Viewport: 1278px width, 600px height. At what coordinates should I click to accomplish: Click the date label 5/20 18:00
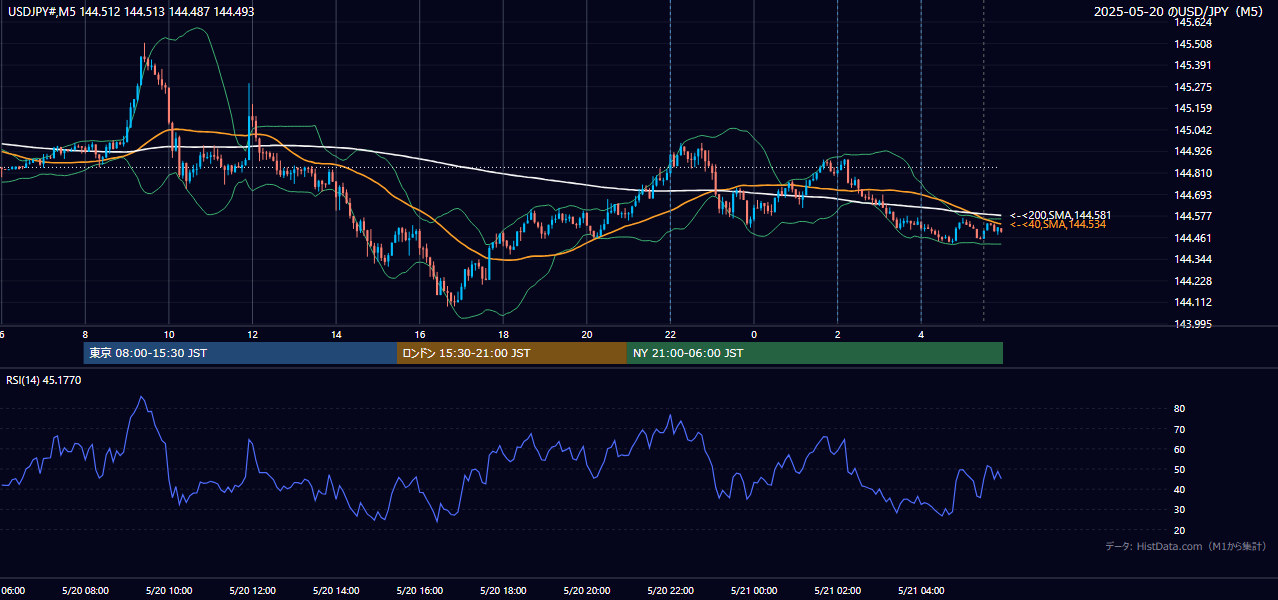click(x=503, y=590)
